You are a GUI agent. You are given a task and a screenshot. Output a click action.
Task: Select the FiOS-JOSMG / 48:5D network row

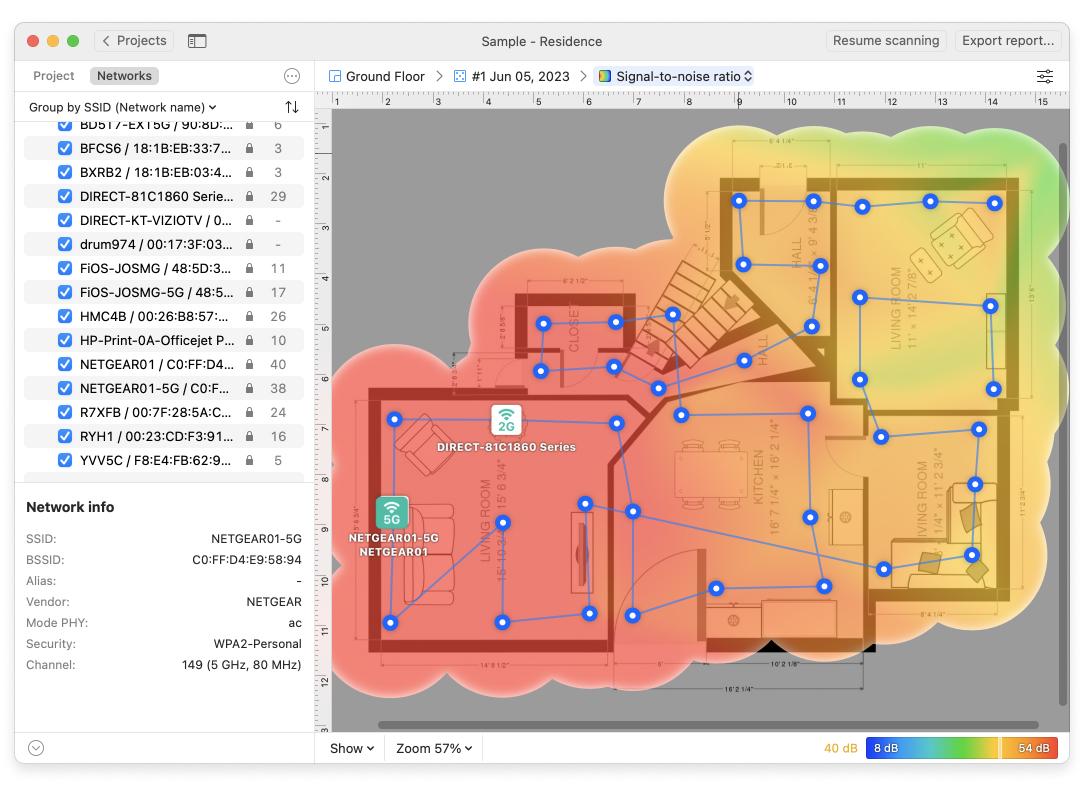click(x=164, y=268)
